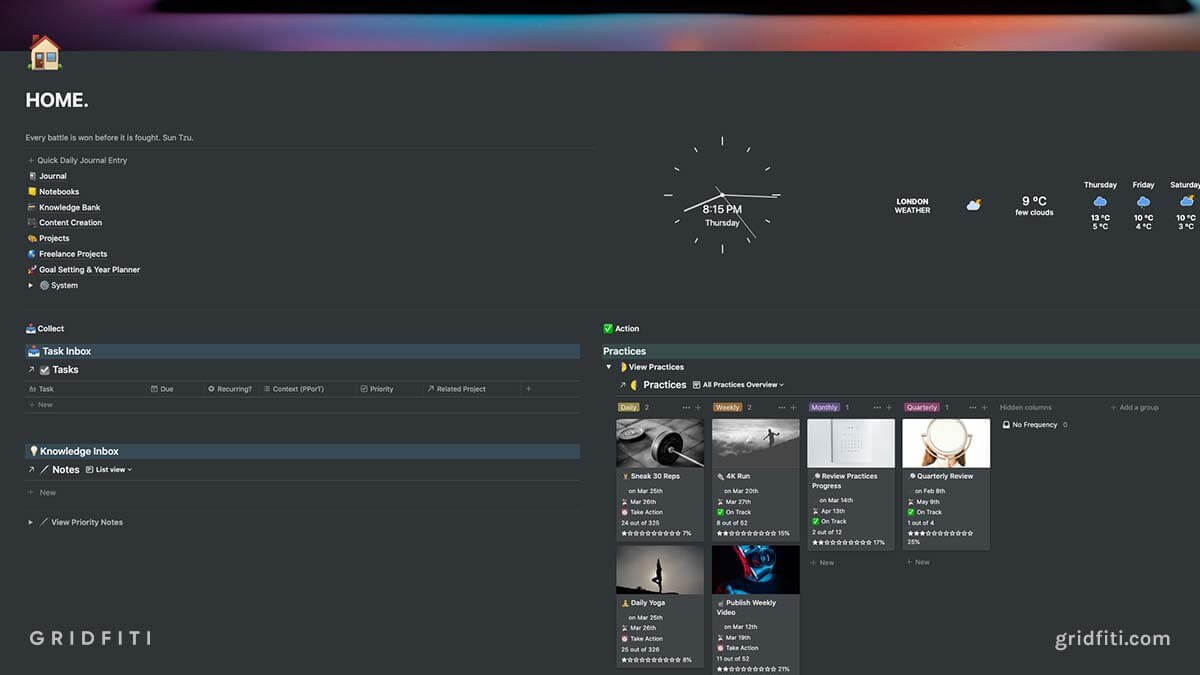Add a card to Weekly group via plus

click(794, 408)
